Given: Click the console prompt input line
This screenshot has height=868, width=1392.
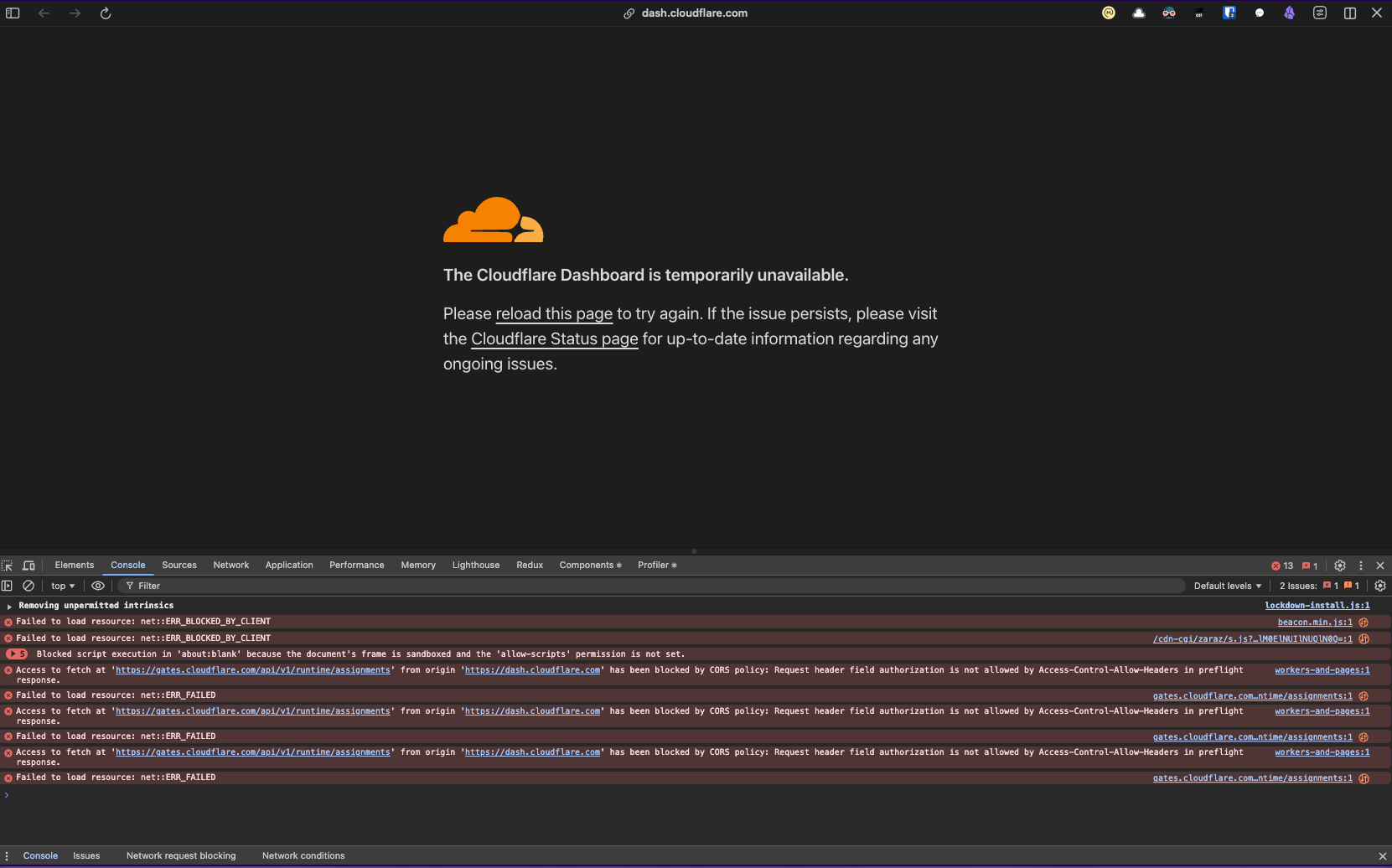Looking at the screenshot, I should click(x=696, y=795).
